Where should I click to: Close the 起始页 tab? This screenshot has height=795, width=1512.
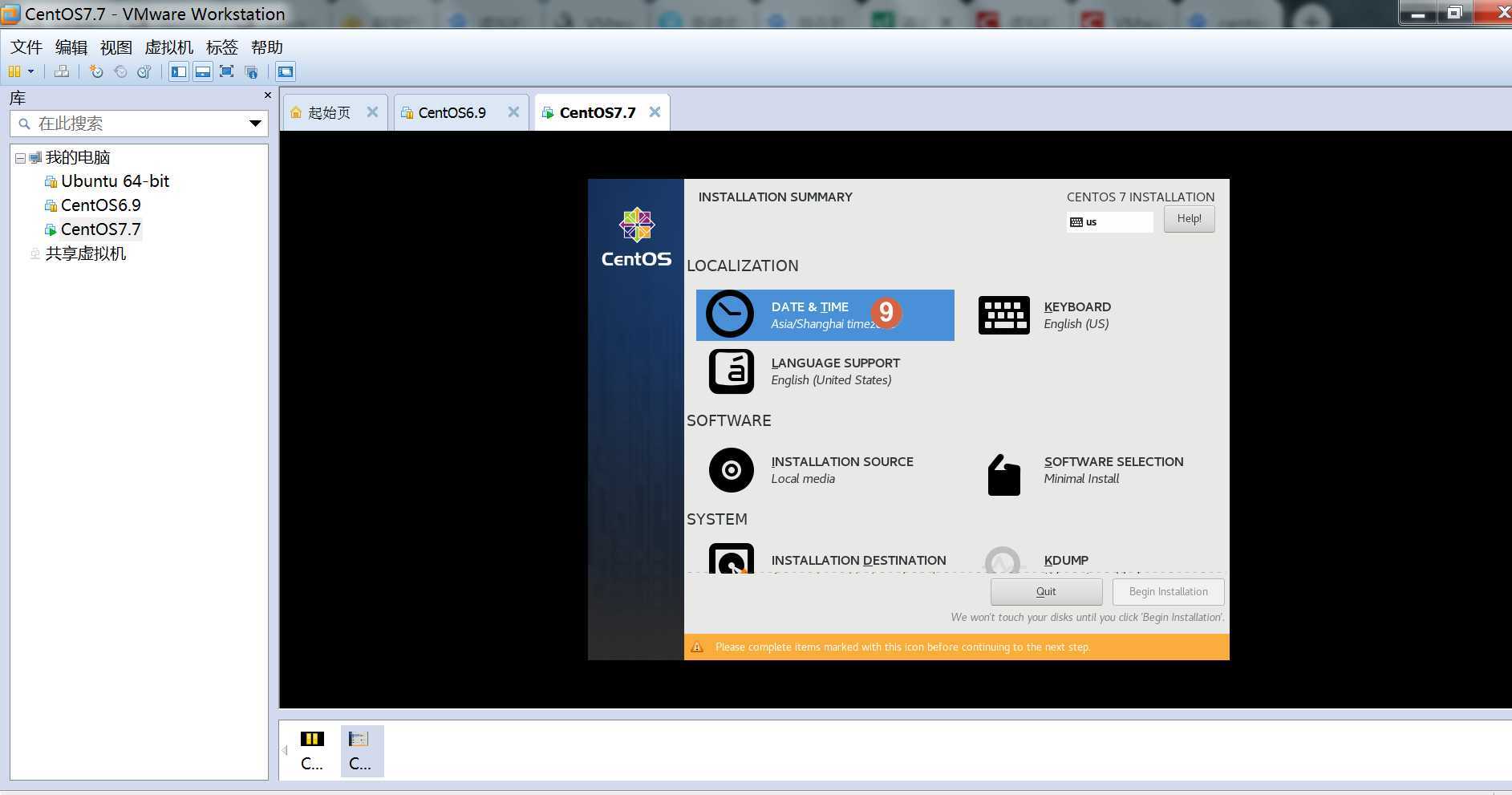point(372,112)
